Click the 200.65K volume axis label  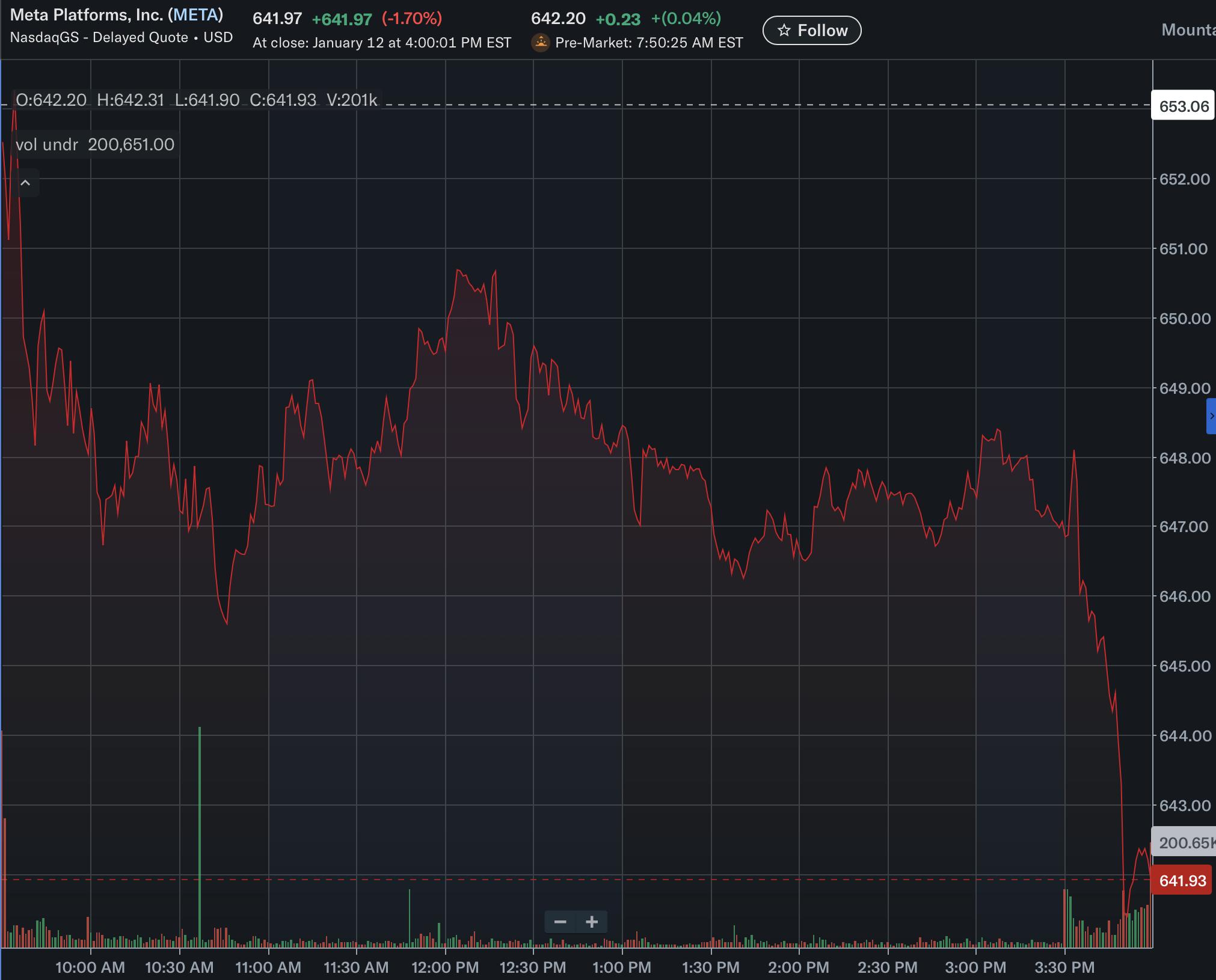(1184, 842)
